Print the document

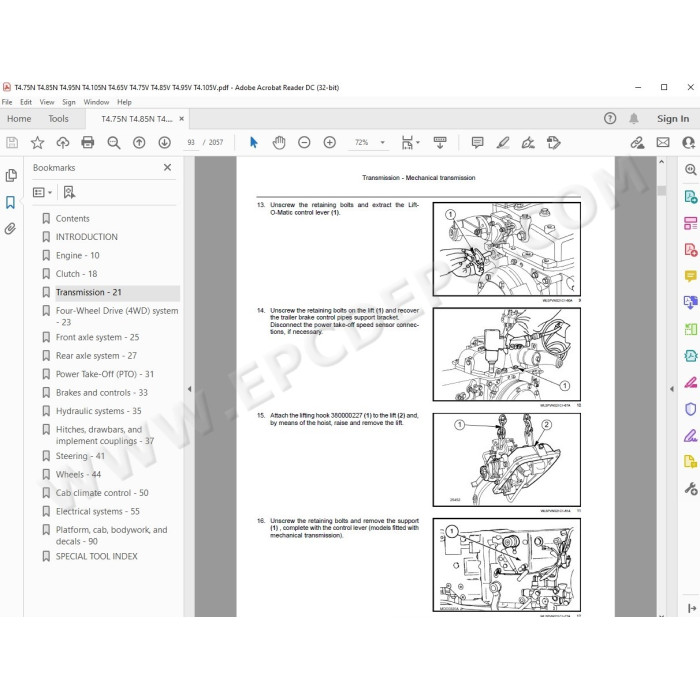click(88, 142)
